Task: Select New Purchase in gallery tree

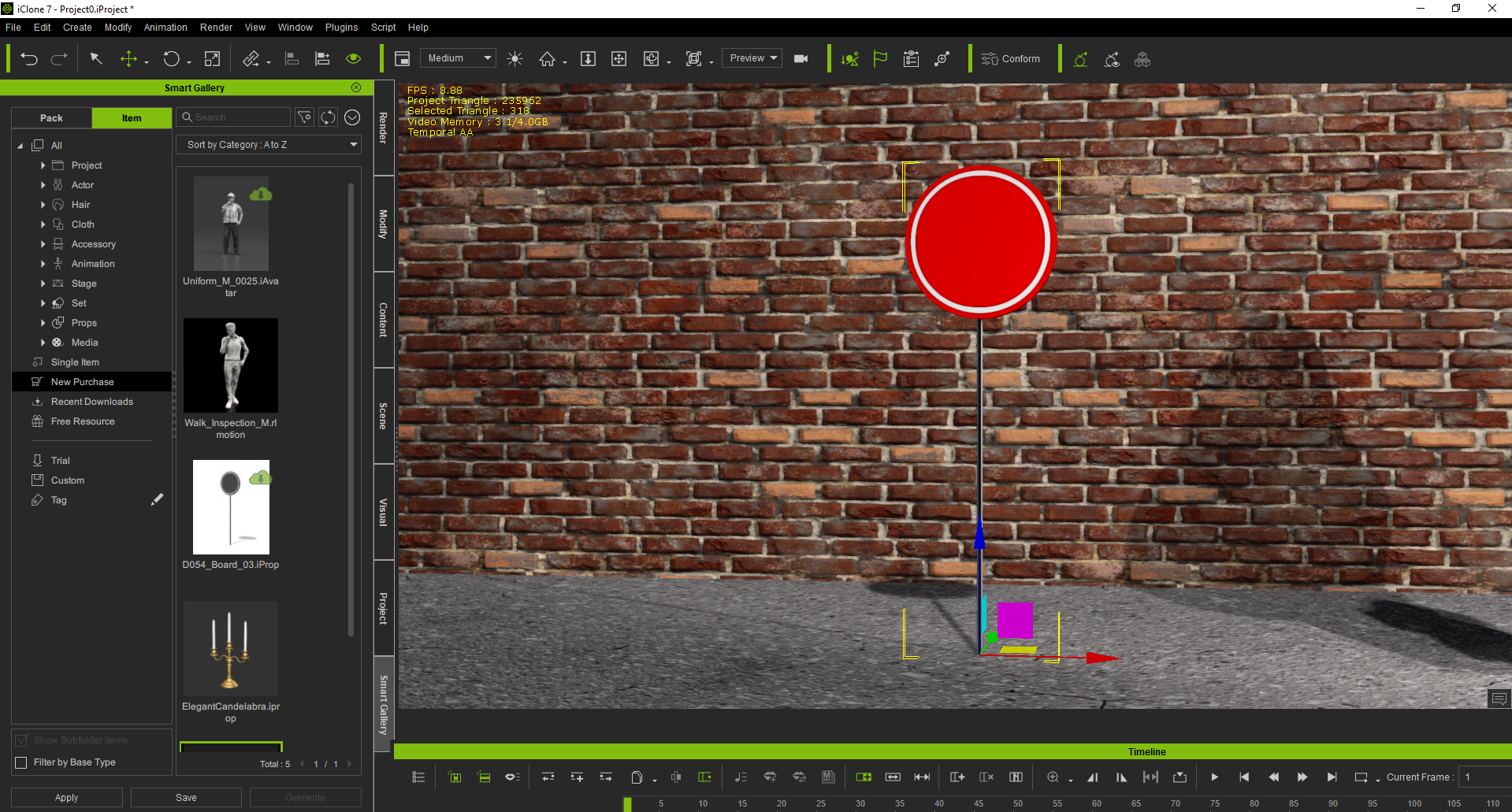Action: click(x=91, y=382)
